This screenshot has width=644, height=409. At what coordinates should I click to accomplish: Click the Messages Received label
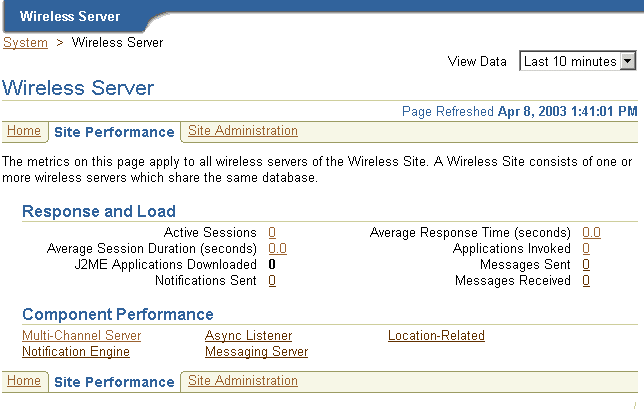pyautogui.click(x=513, y=280)
